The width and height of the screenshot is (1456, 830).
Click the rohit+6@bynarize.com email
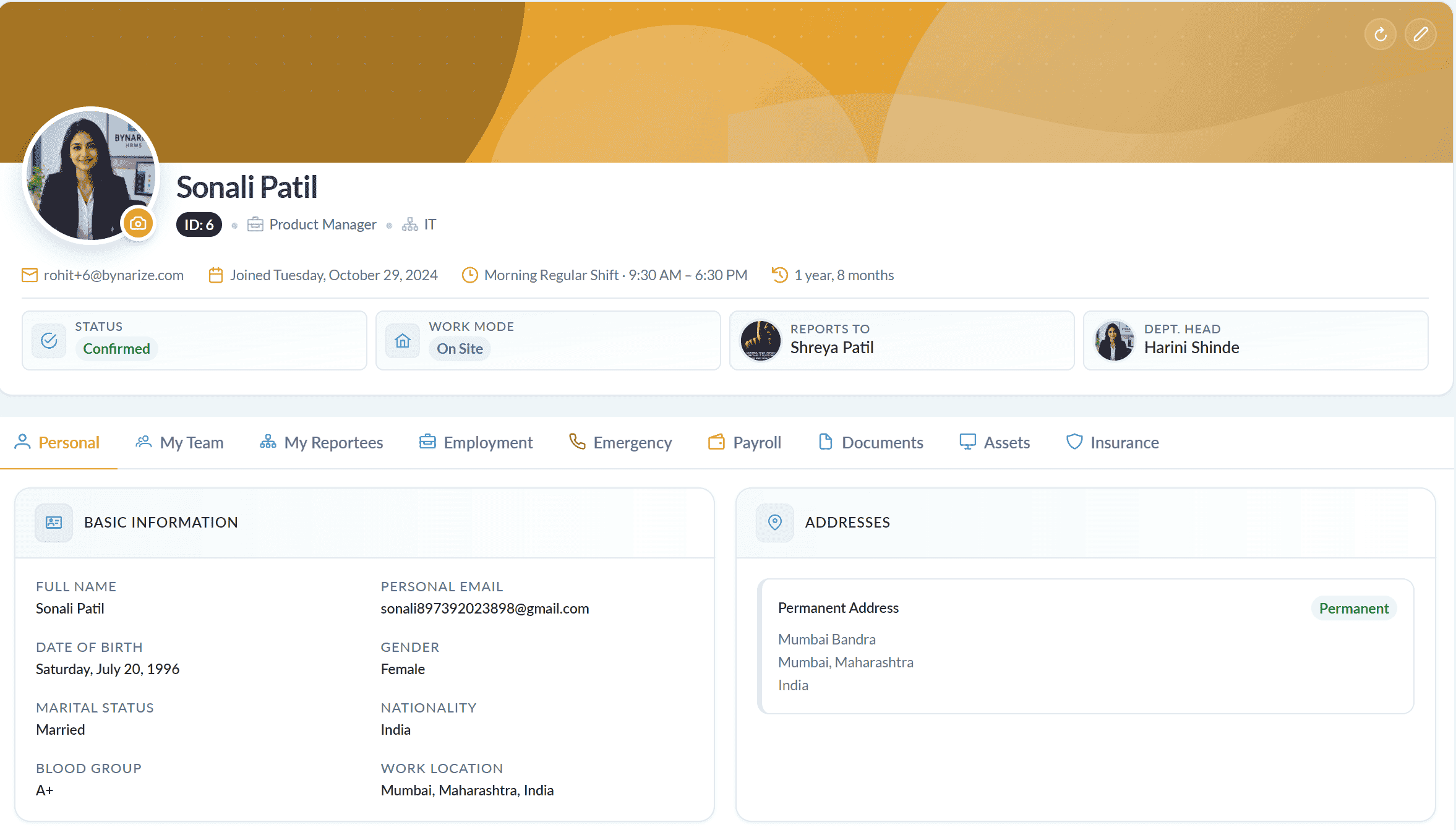[x=114, y=275]
